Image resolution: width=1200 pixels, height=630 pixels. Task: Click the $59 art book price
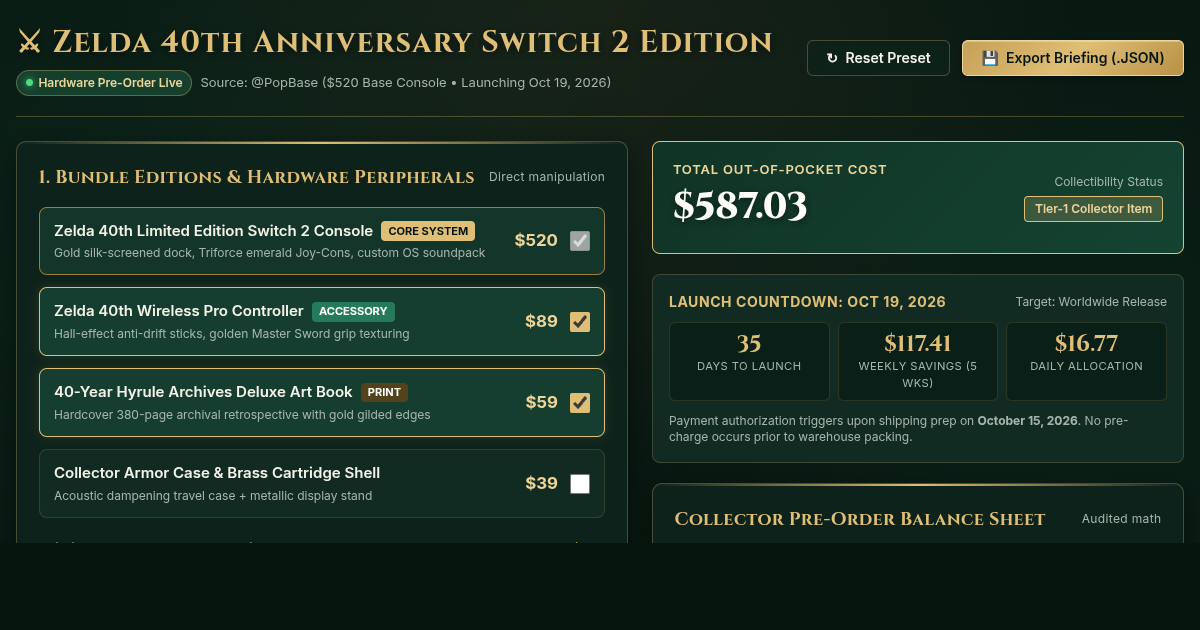tap(541, 403)
